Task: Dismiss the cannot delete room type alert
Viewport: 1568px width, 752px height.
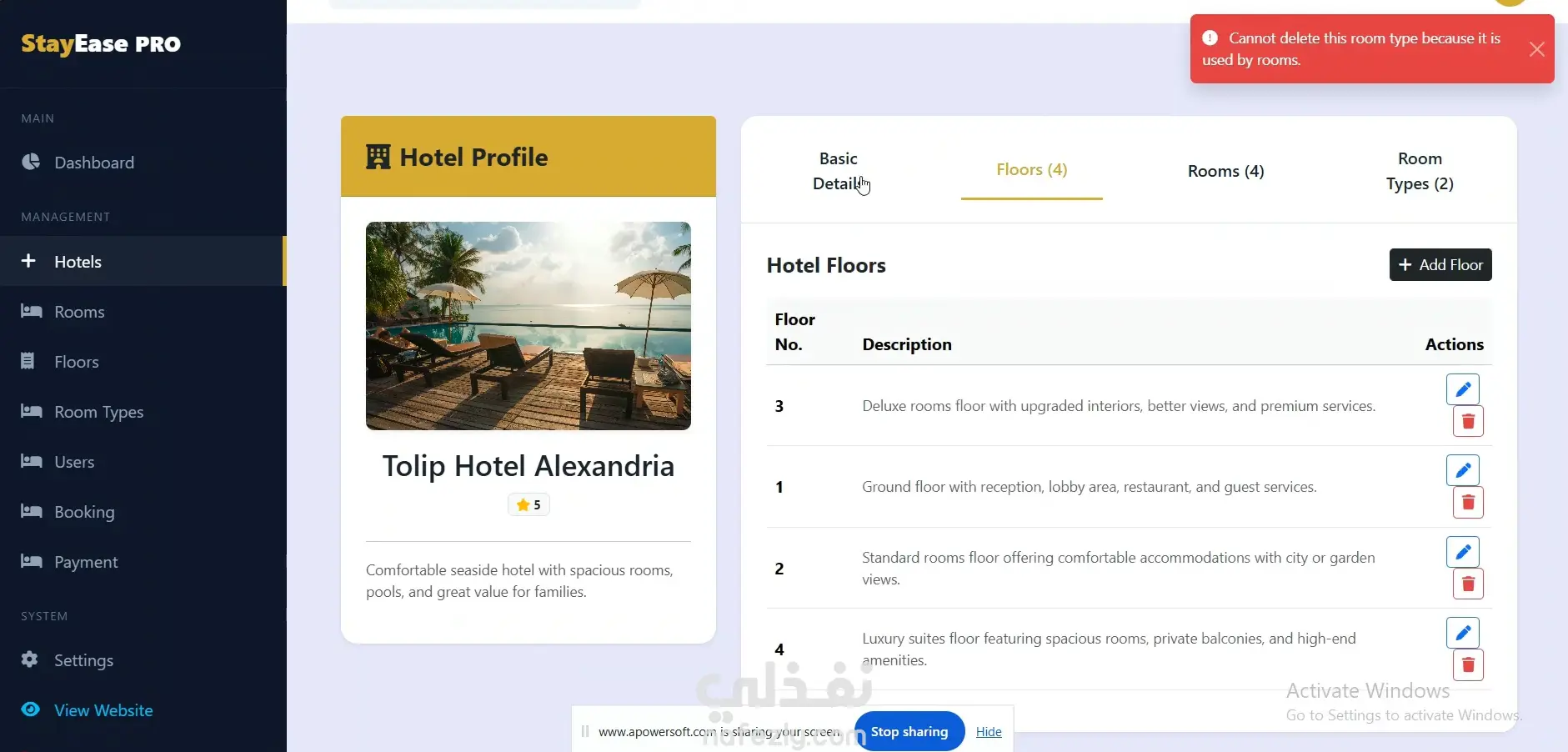Action: click(x=1536, y=49)
